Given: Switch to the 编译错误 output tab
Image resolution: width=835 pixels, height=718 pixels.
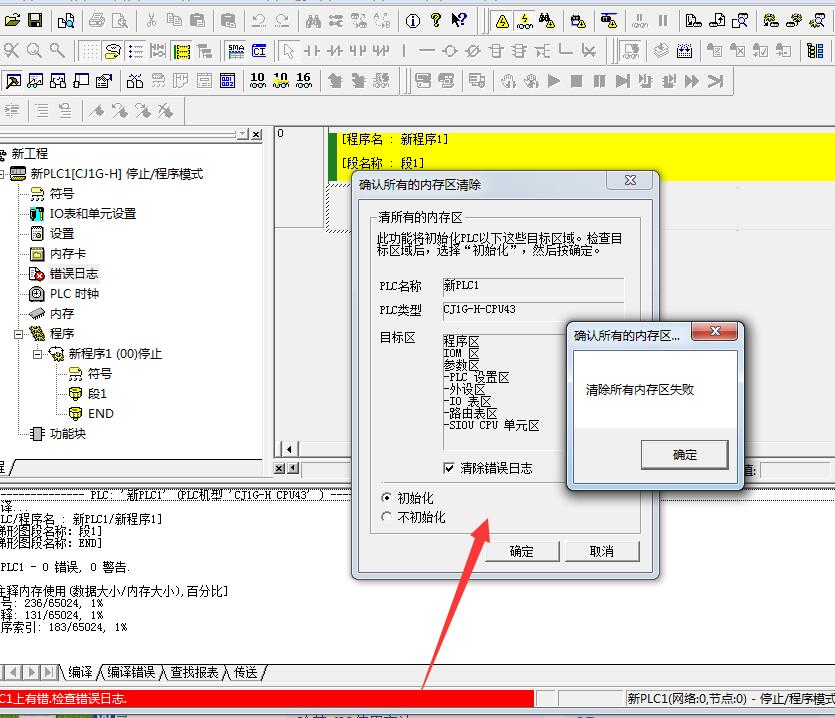Looking at the screenshot, I should point(131,673).
